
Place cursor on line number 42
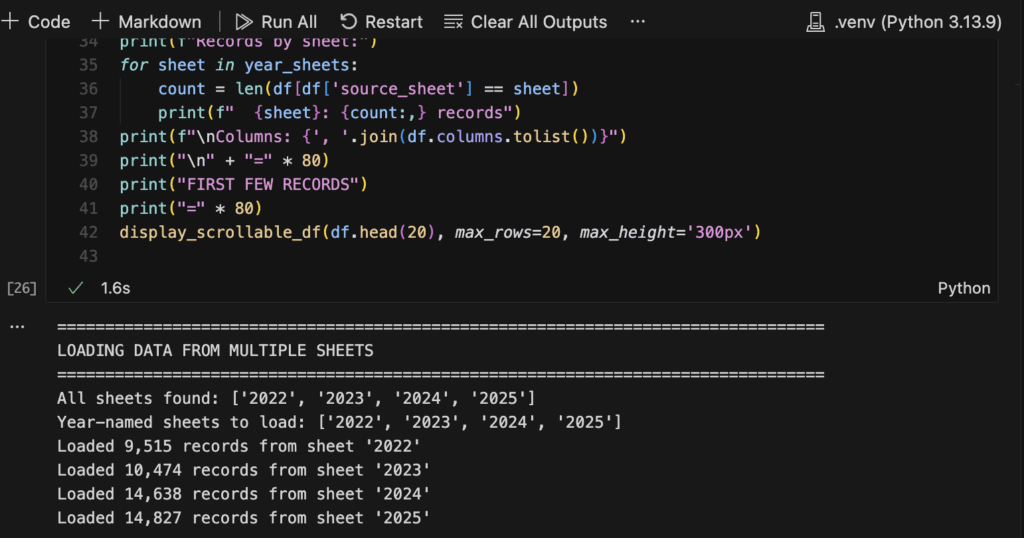(x=87, y=233)
